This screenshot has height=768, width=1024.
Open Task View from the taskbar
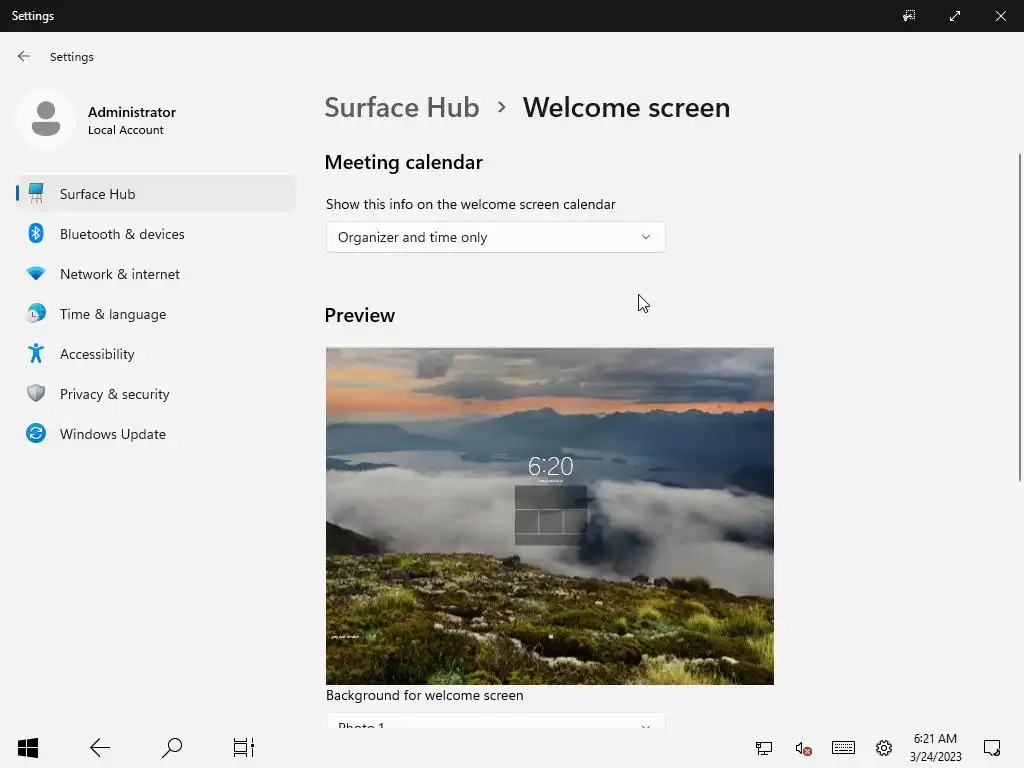tap(244, 747)
